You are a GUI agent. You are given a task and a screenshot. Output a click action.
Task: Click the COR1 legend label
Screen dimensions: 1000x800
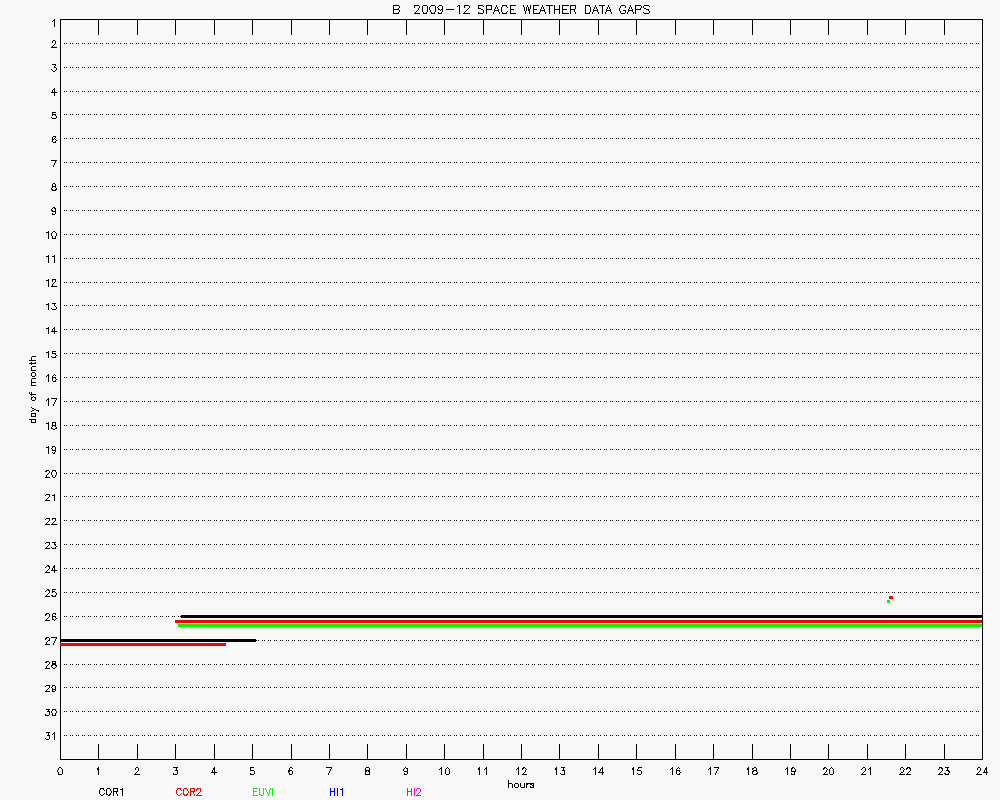click(x=111, y=792)
